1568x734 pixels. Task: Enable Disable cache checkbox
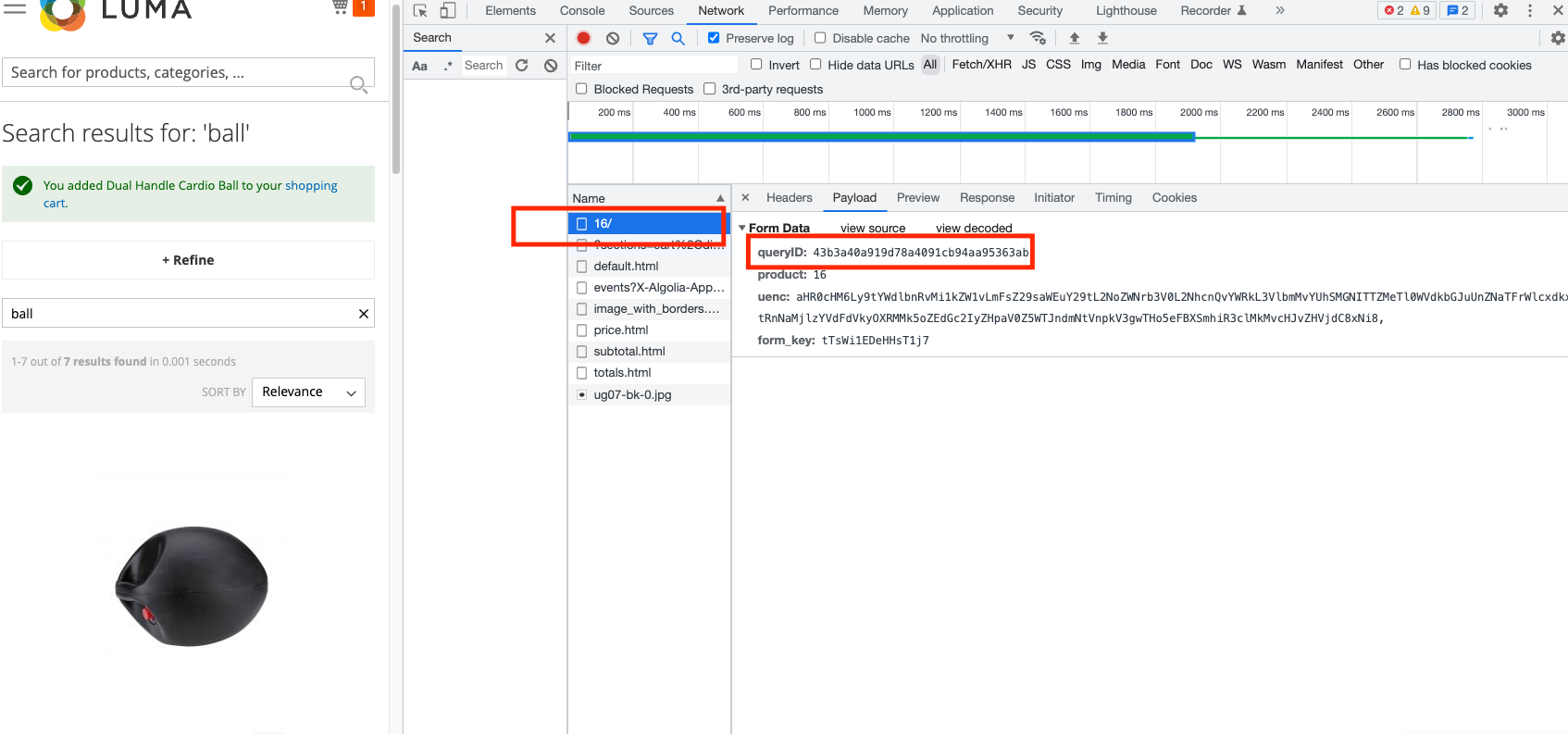point(820,38)
